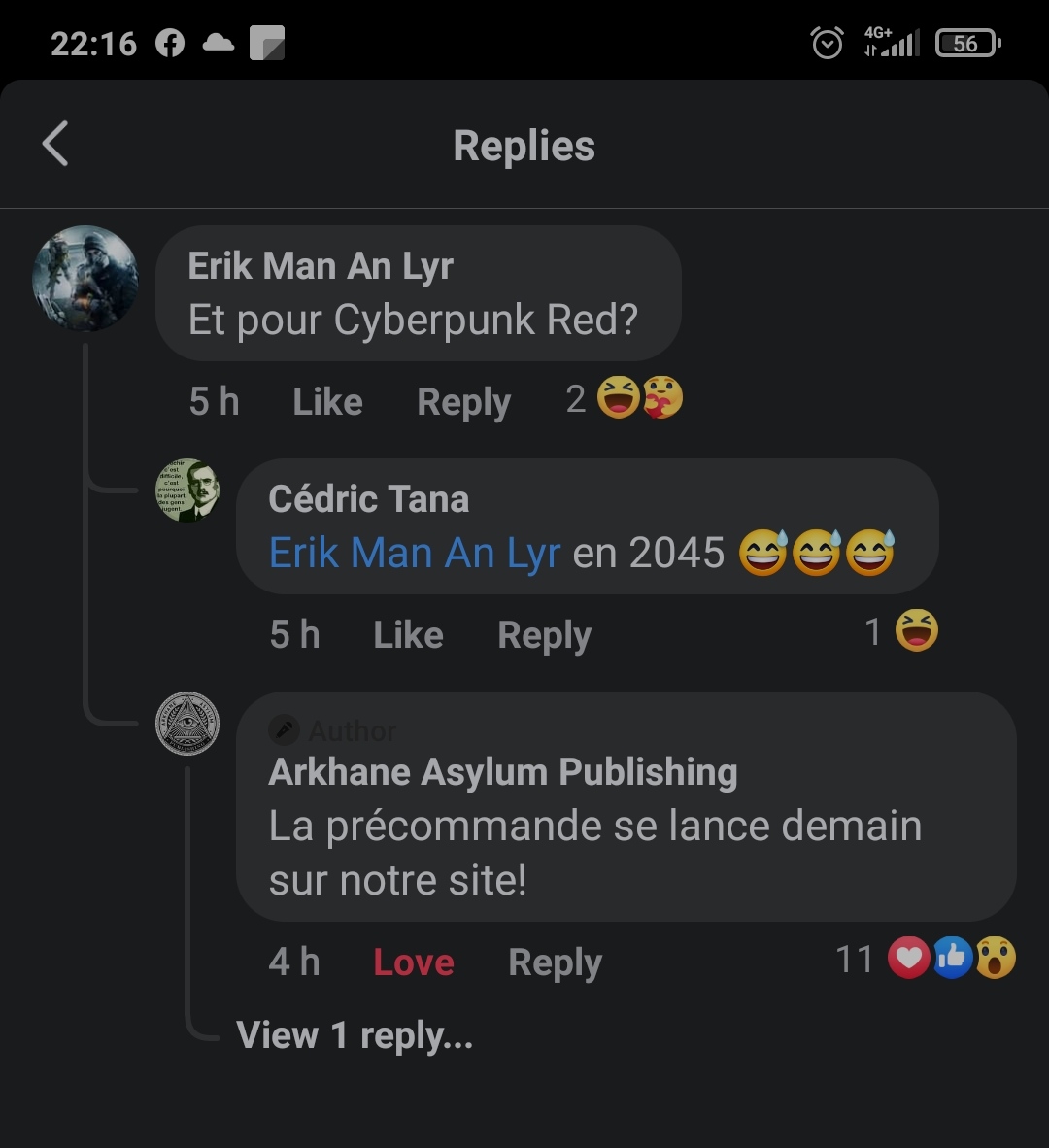
Task: Tap the Author pencil badge
Action: (x=284, y=729)
